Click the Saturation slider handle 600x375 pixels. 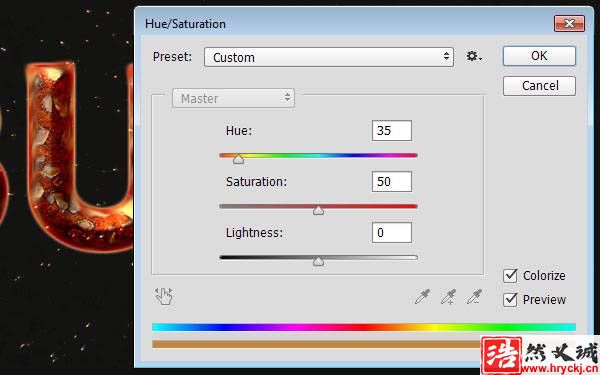click(x=318, y=210)
